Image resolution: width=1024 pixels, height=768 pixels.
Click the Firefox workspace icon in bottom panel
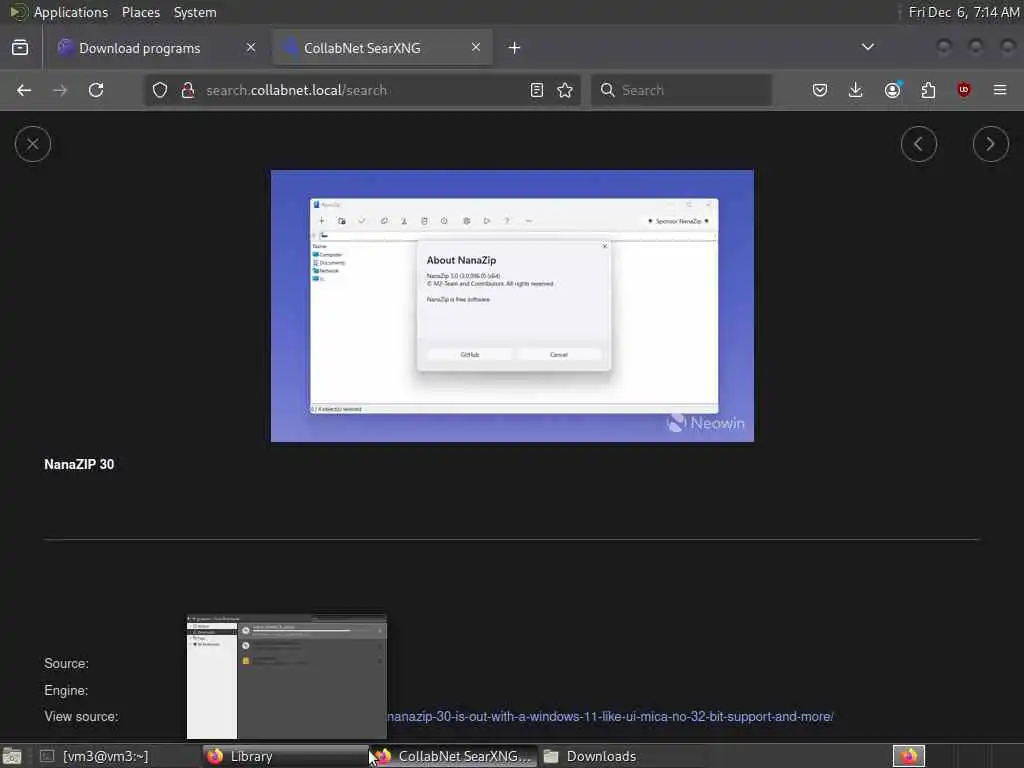(x=908, y=756)
